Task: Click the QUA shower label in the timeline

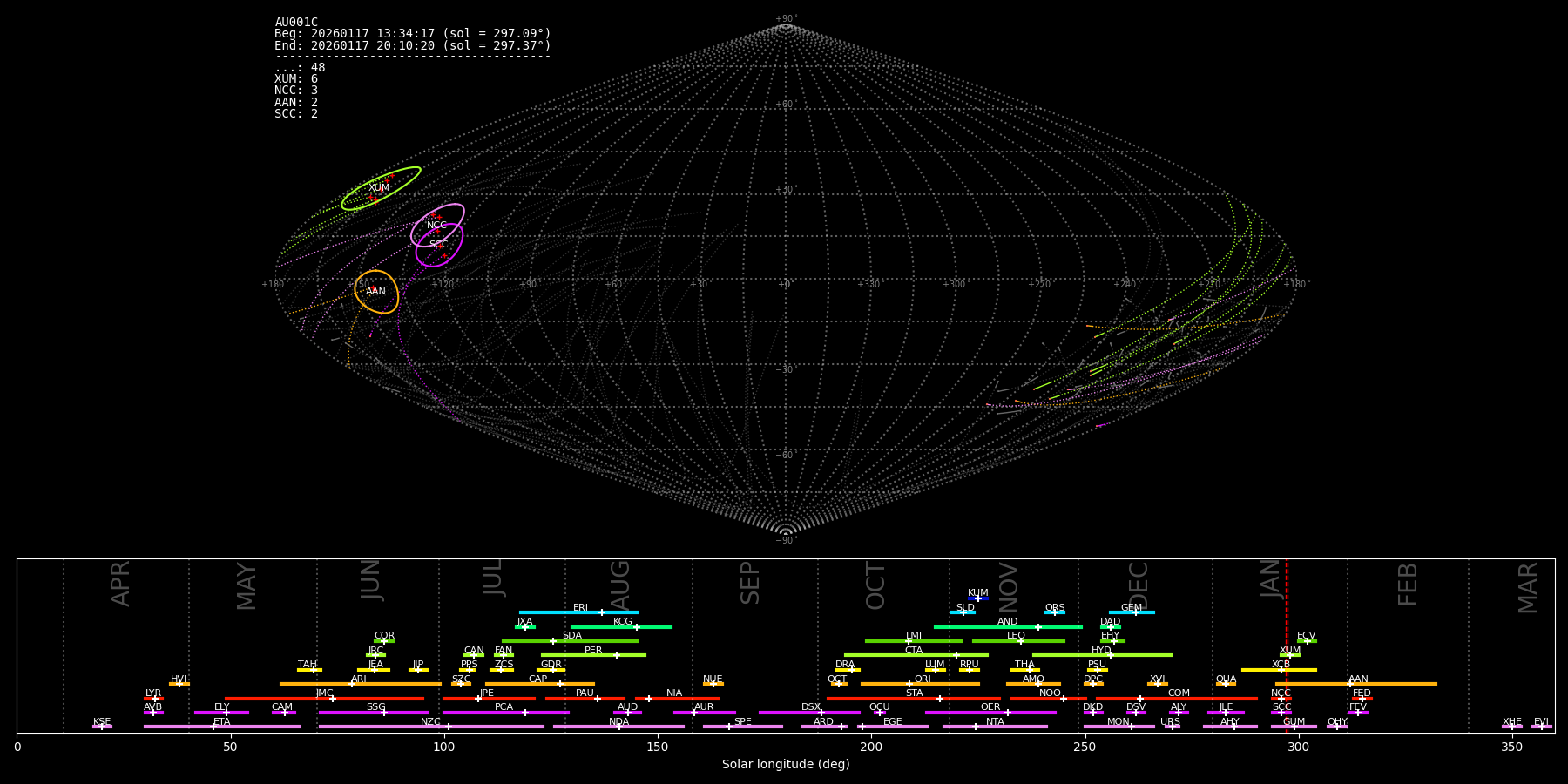Action: tap(1227, 679)
